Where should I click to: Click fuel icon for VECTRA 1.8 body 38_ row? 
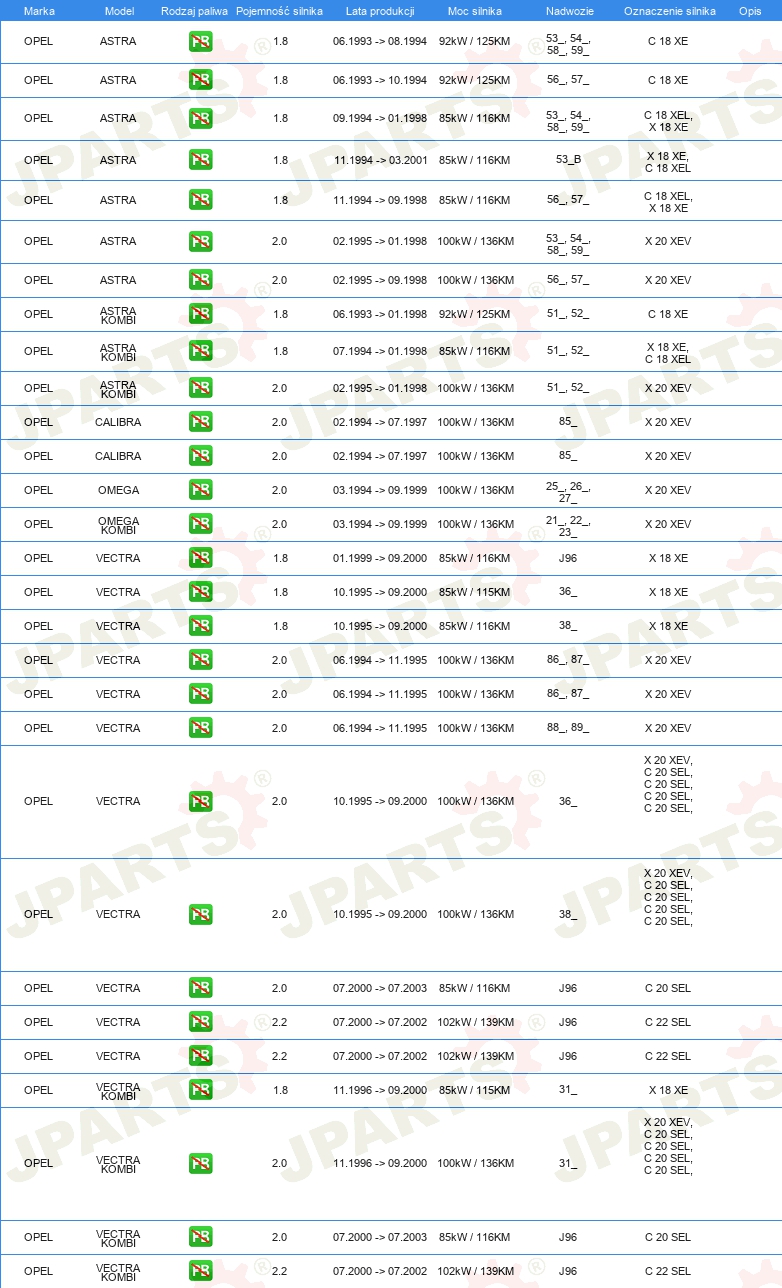[x=201, y=626]
